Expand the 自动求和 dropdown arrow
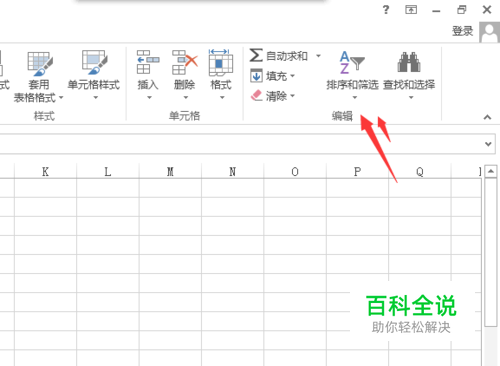This screenshot has width=500, height=366. tap(318, 56)
